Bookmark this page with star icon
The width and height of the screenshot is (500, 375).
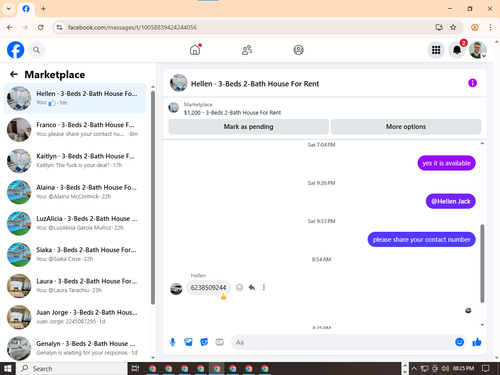point(453,27)
